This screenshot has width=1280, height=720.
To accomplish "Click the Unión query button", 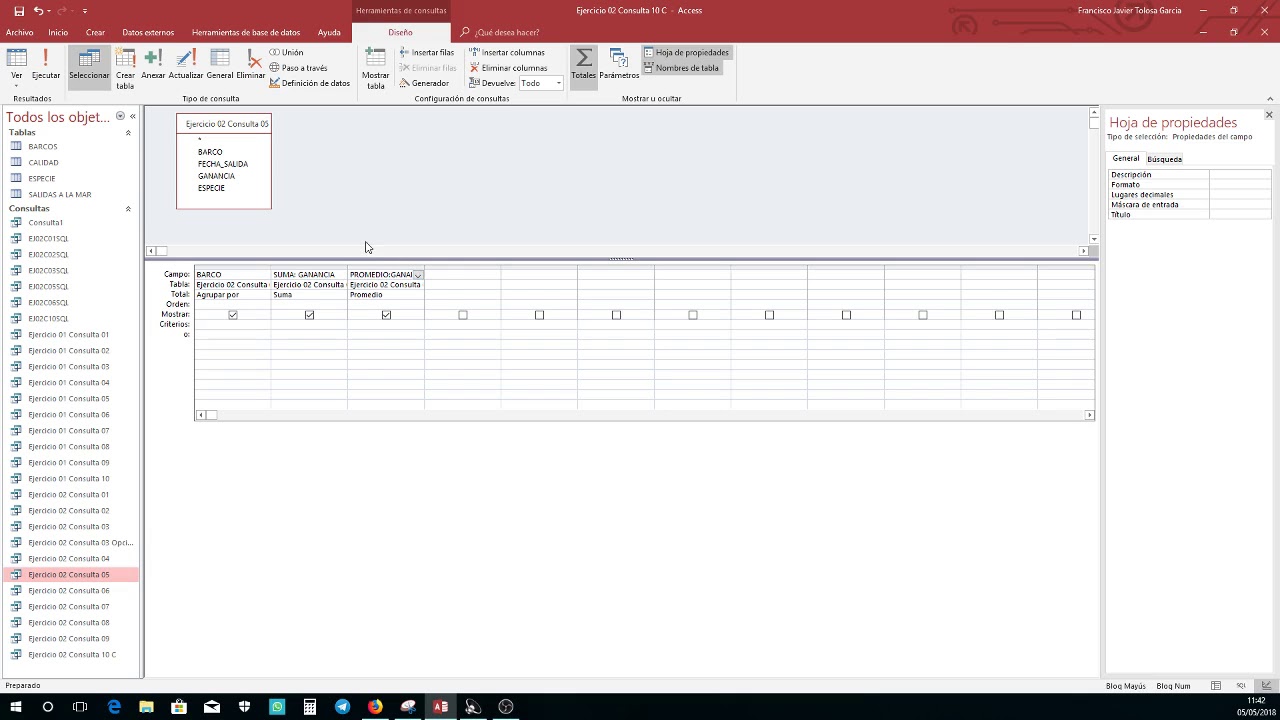I will [x=286, y=52].
